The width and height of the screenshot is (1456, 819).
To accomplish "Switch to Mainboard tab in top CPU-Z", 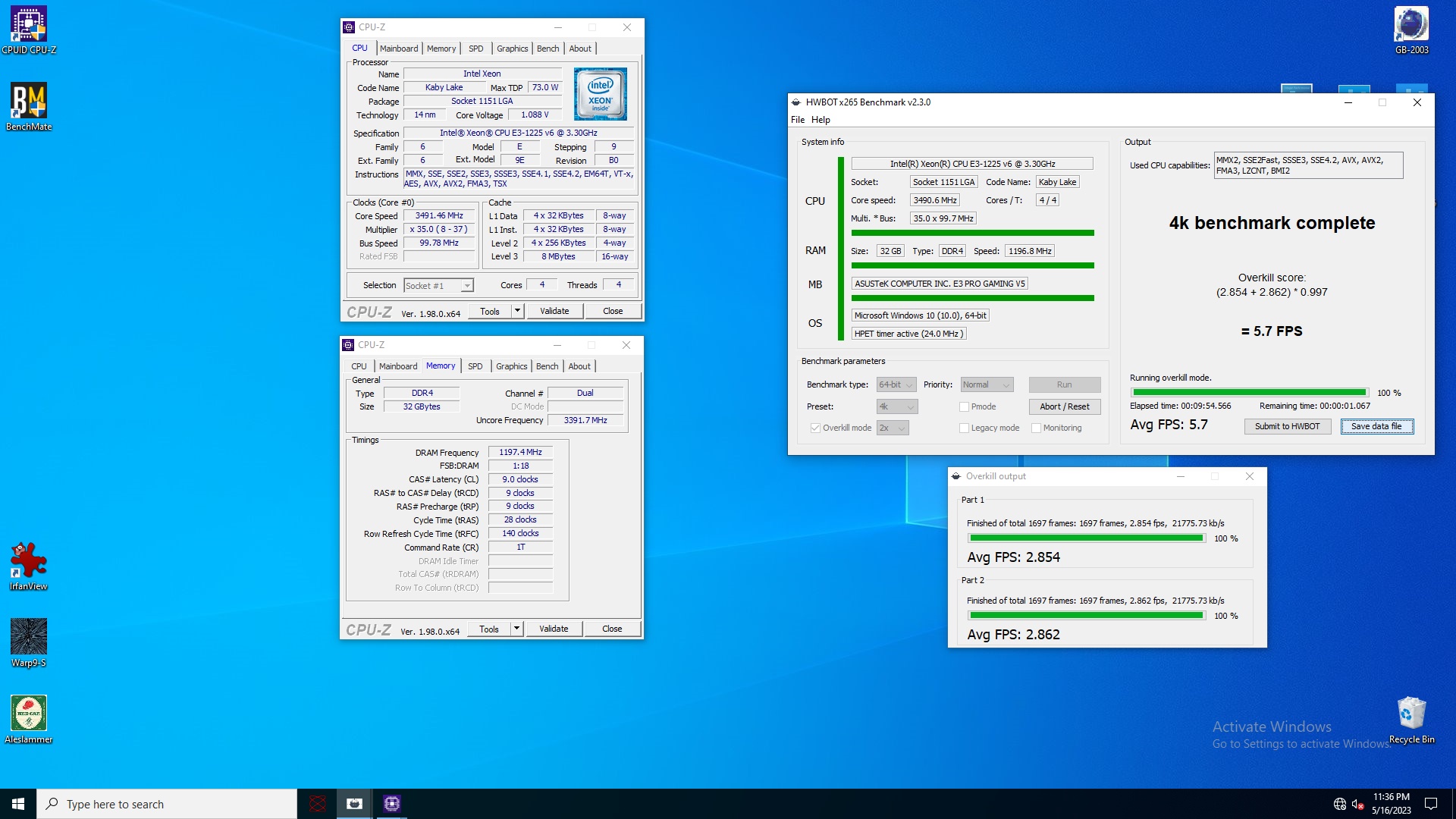I will [399, 49].
